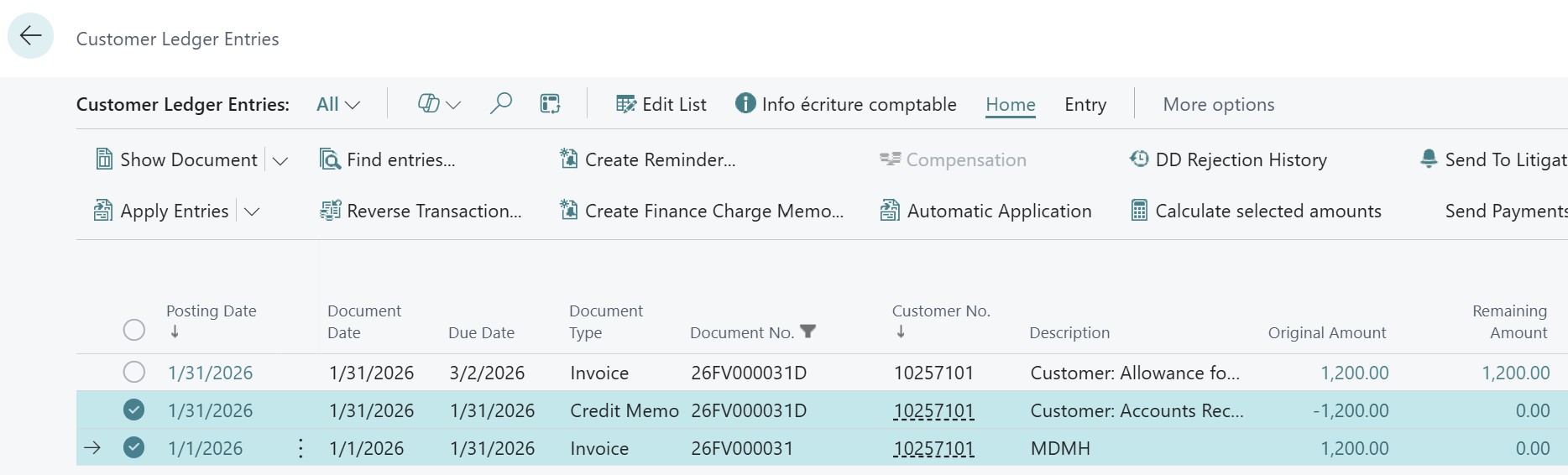Click the Copilot icon in toolbar
1568x475 pixels.
point(429,104)
